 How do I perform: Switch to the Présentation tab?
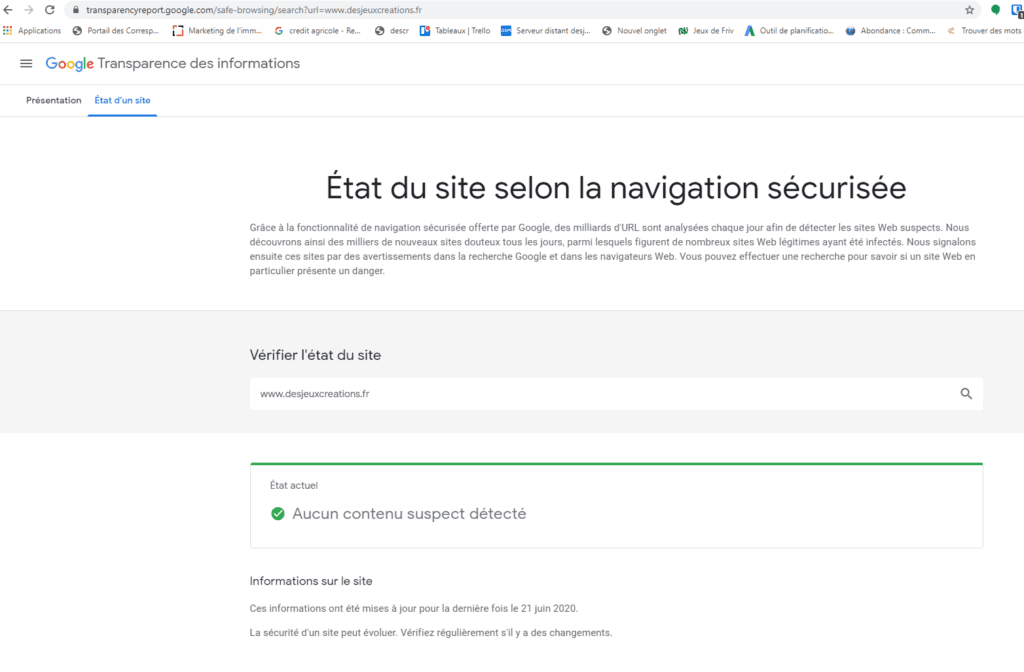[x=54, y=101]
